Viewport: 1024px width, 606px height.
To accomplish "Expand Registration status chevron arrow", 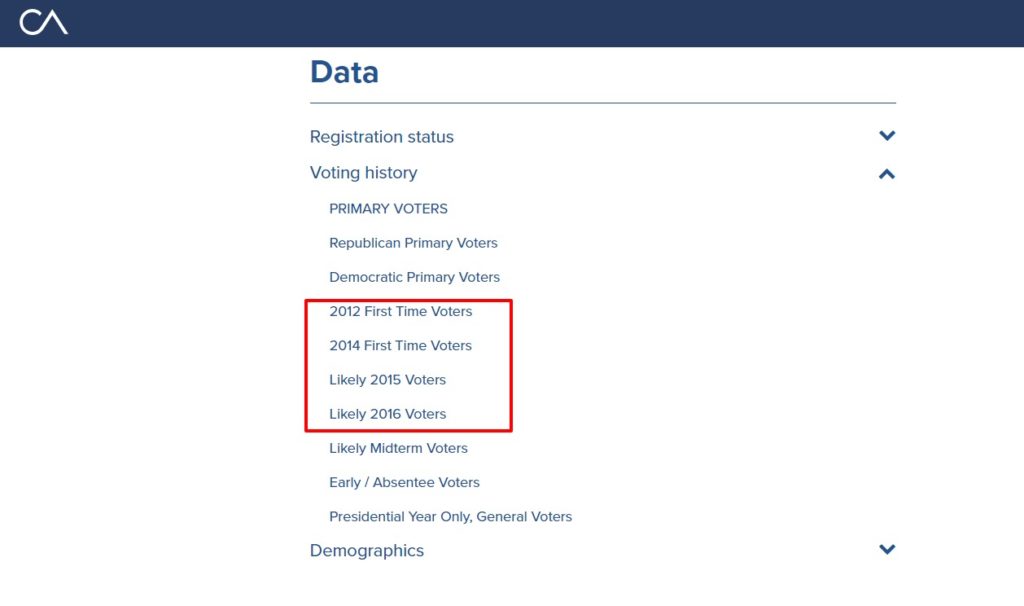I will pyautogui.click(x=887, y=136).
